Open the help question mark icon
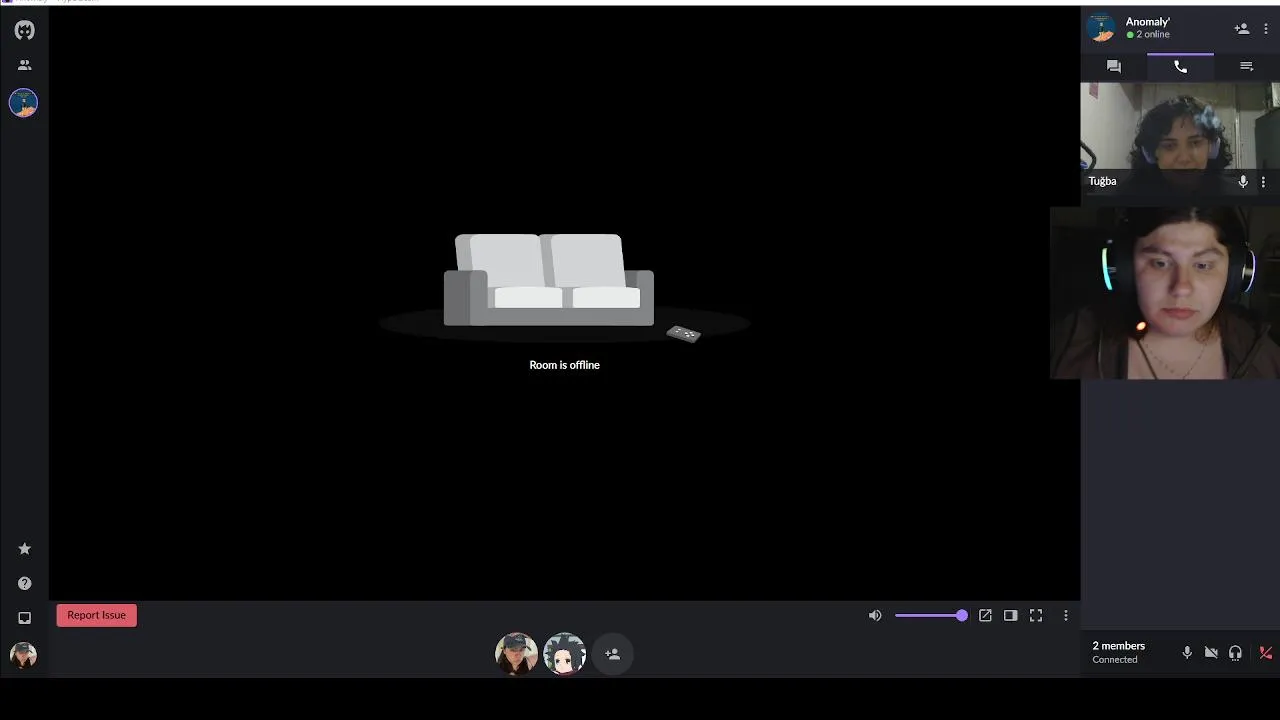1280x720 pixels. click(24, 584)
